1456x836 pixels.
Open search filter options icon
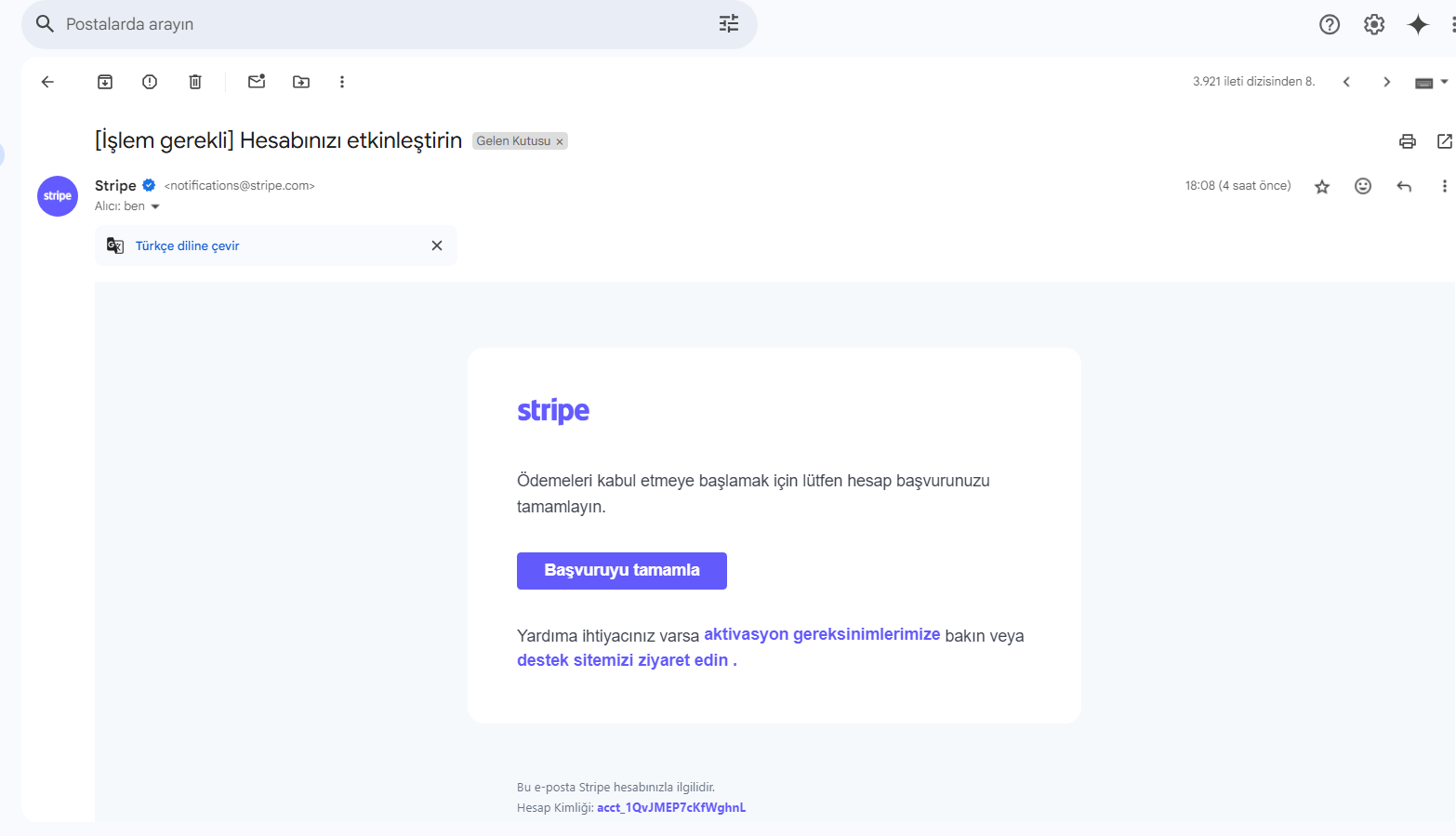tap(729, 23)
